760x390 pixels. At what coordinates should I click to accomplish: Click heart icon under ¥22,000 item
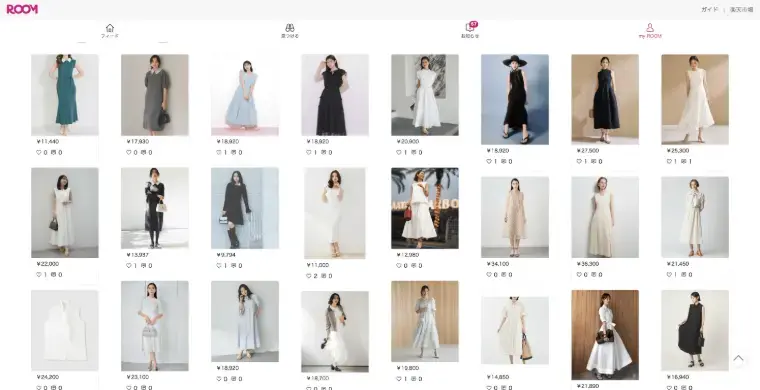(39, 274)
